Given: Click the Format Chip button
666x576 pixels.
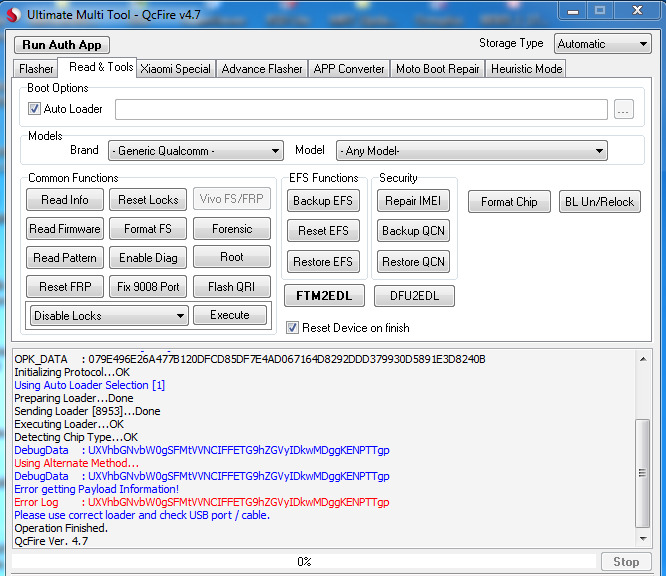Looking at the screenshot, I should pyautogui.click(x=509, y=202).
